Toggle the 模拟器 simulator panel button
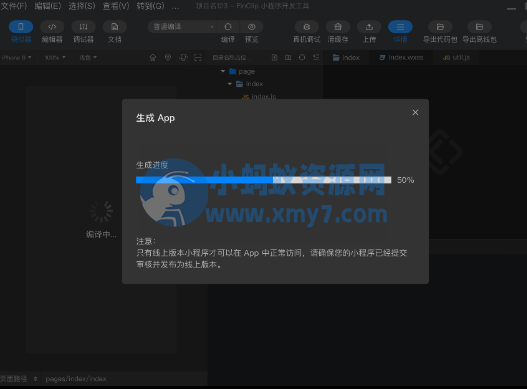This screenshot has height=389, width=527. (21, 27)
